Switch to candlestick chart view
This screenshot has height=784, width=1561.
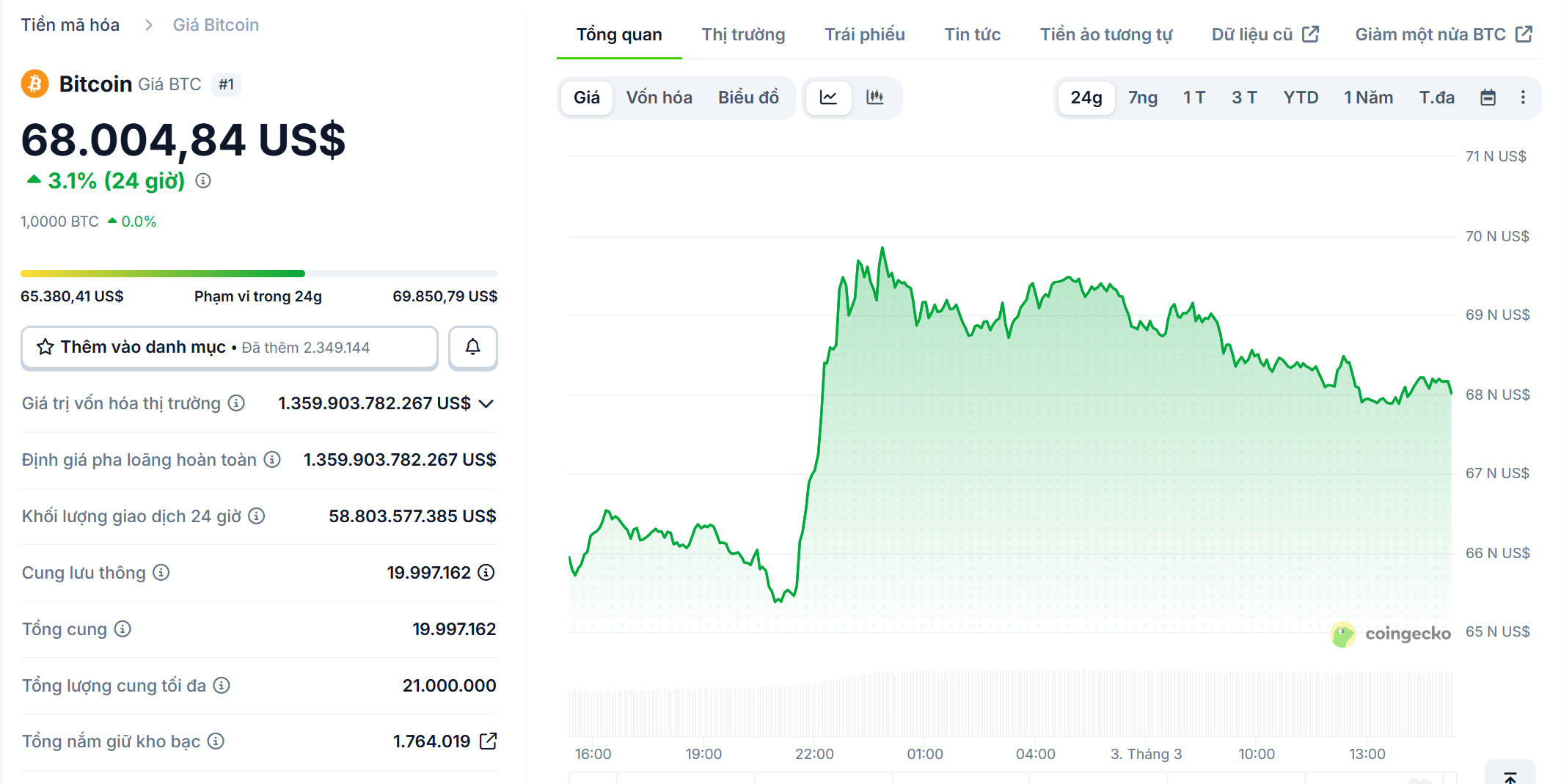(876, 97)
